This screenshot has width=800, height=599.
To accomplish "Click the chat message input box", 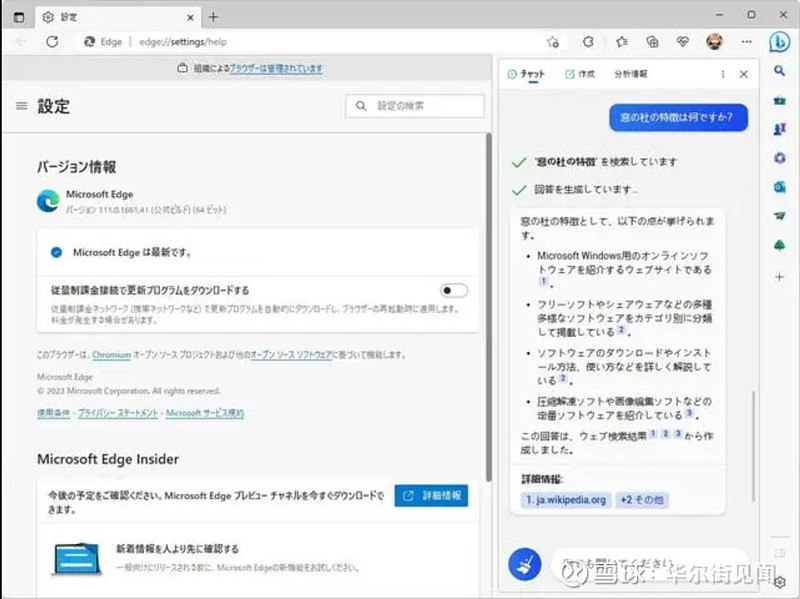I will 651,564.
